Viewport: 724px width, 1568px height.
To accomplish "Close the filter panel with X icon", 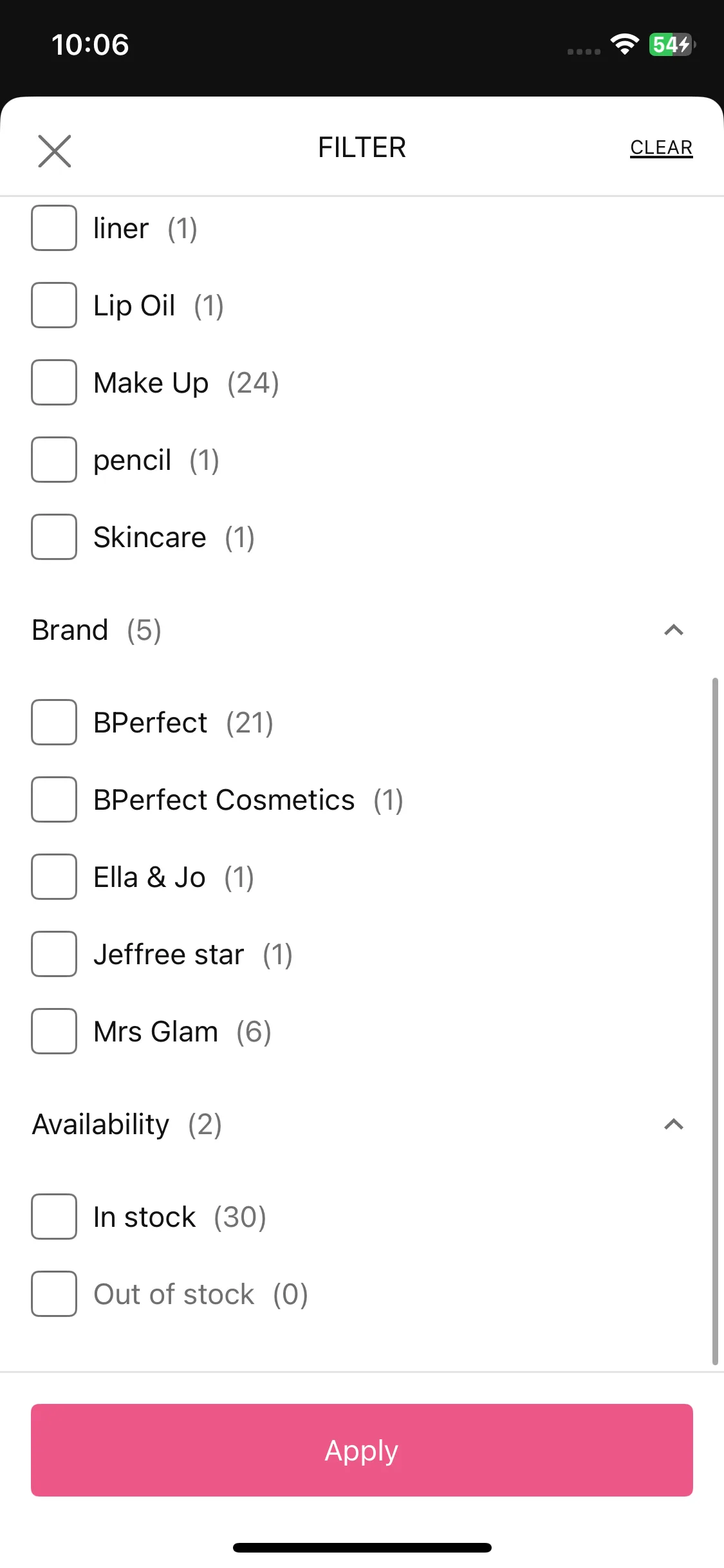I will coord(55,151).
